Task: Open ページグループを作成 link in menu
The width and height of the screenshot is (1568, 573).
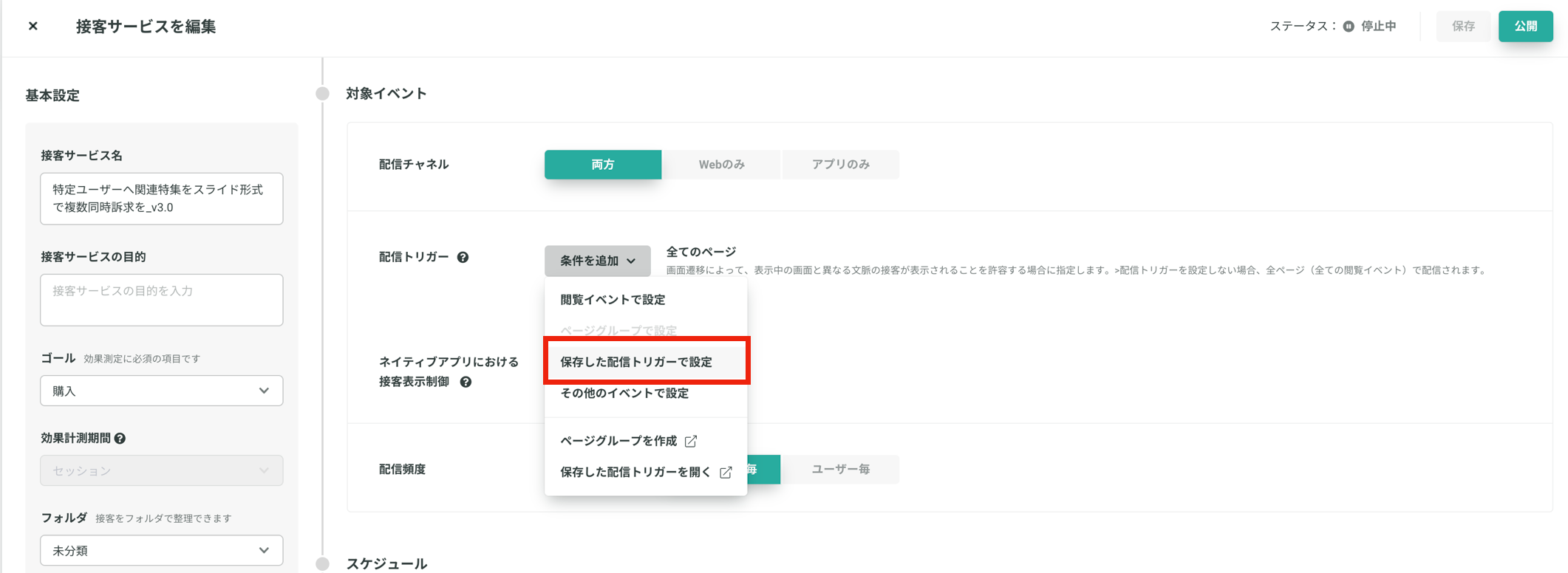Action: point(645,441)
